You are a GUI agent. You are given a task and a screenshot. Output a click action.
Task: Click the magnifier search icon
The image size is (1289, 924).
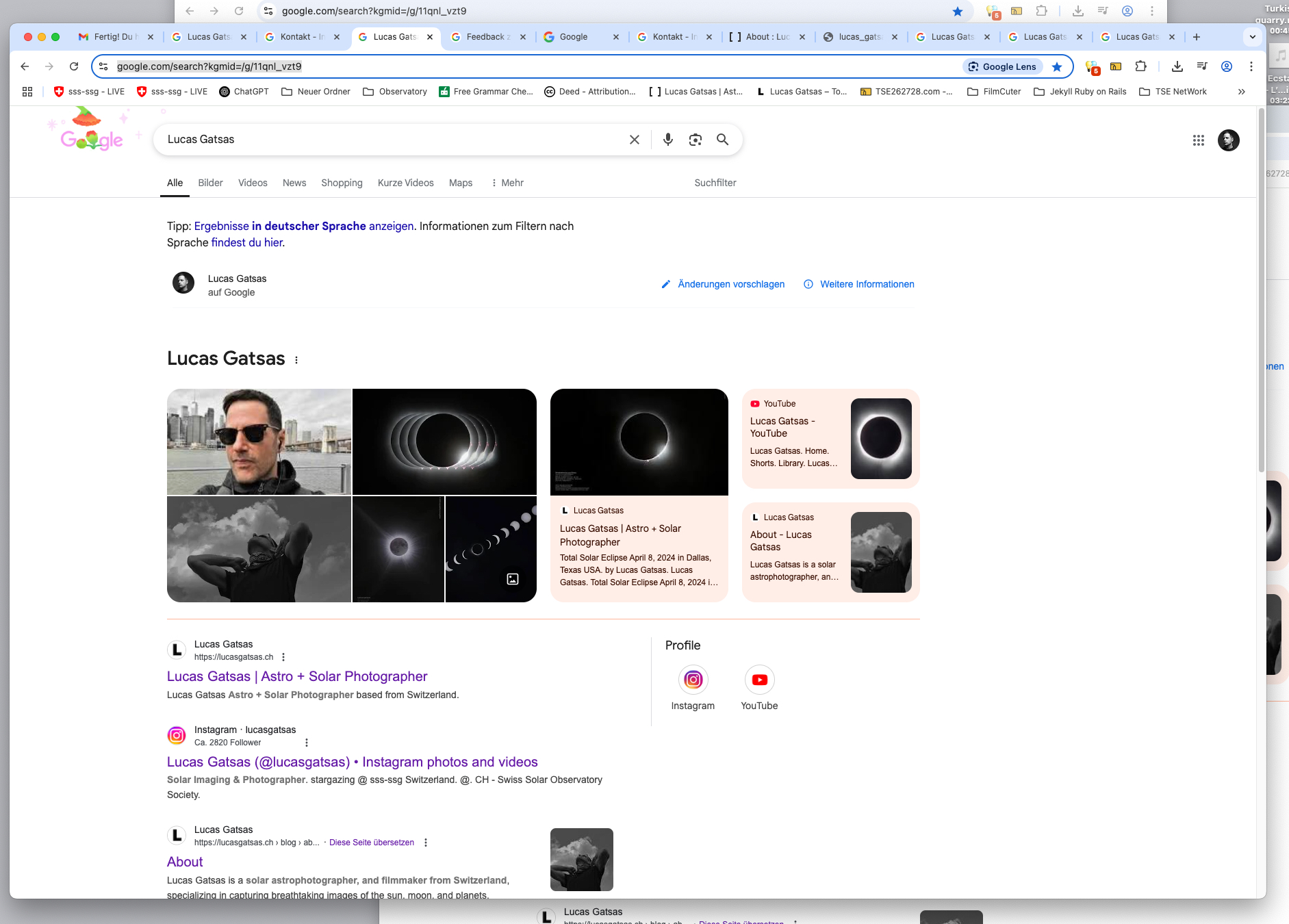coord(722,140)
